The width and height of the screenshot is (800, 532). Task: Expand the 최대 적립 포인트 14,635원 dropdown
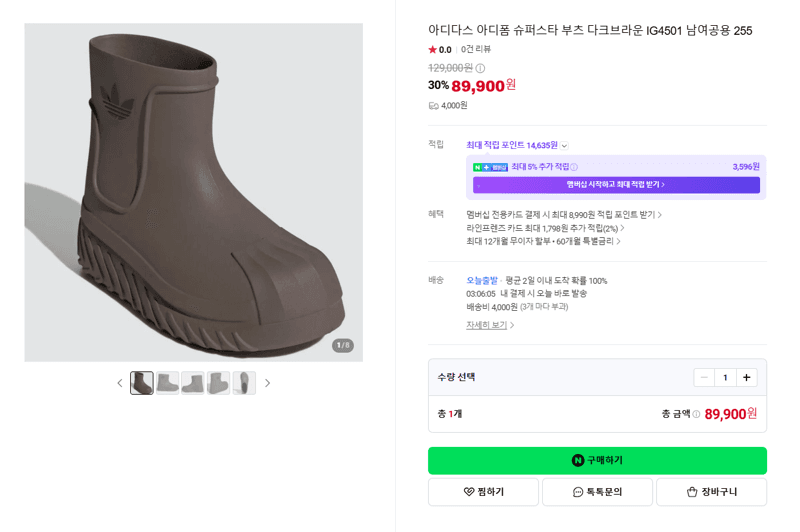[564, 146]
